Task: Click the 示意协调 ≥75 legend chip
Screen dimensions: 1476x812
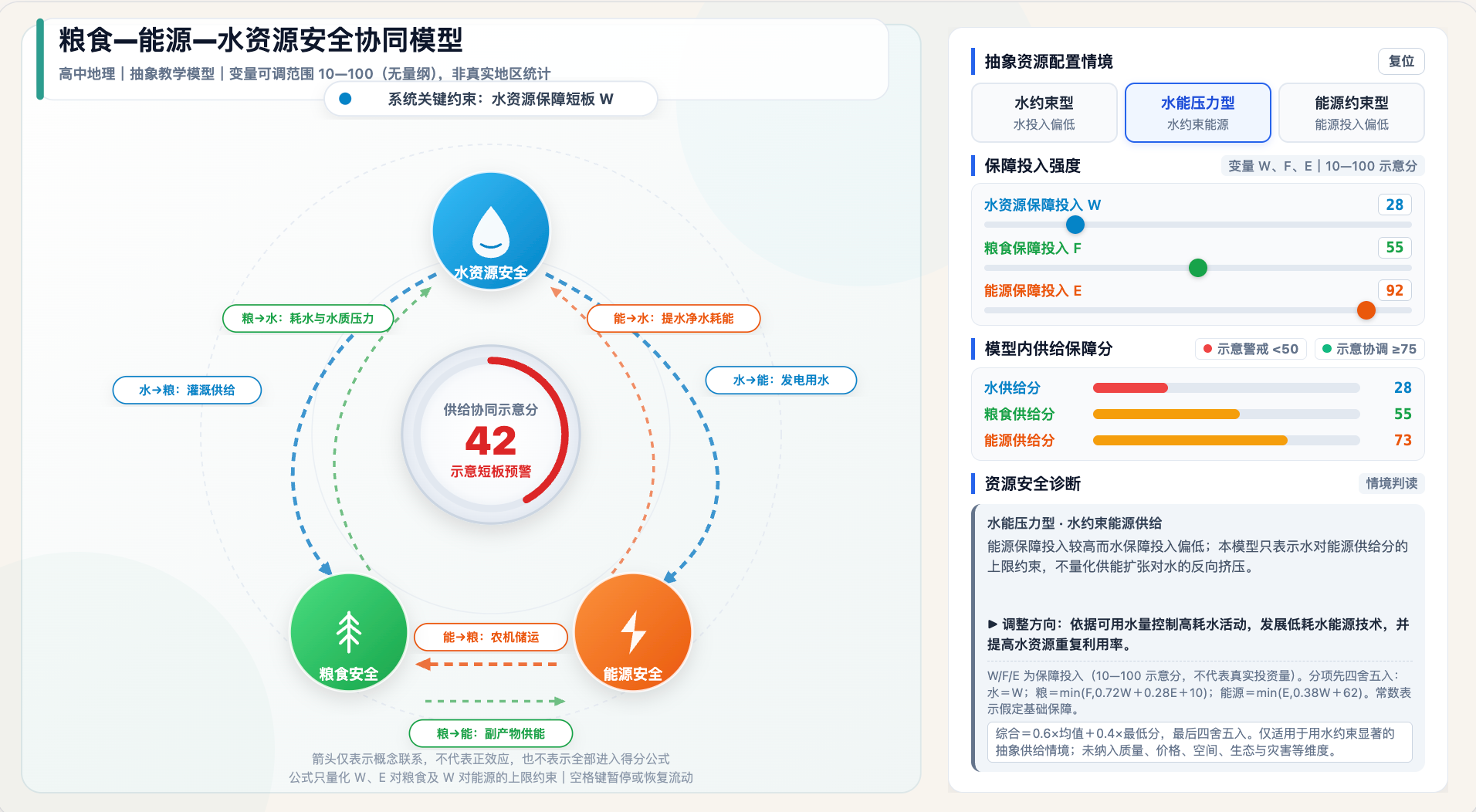Action: [x=1369, y=349]
